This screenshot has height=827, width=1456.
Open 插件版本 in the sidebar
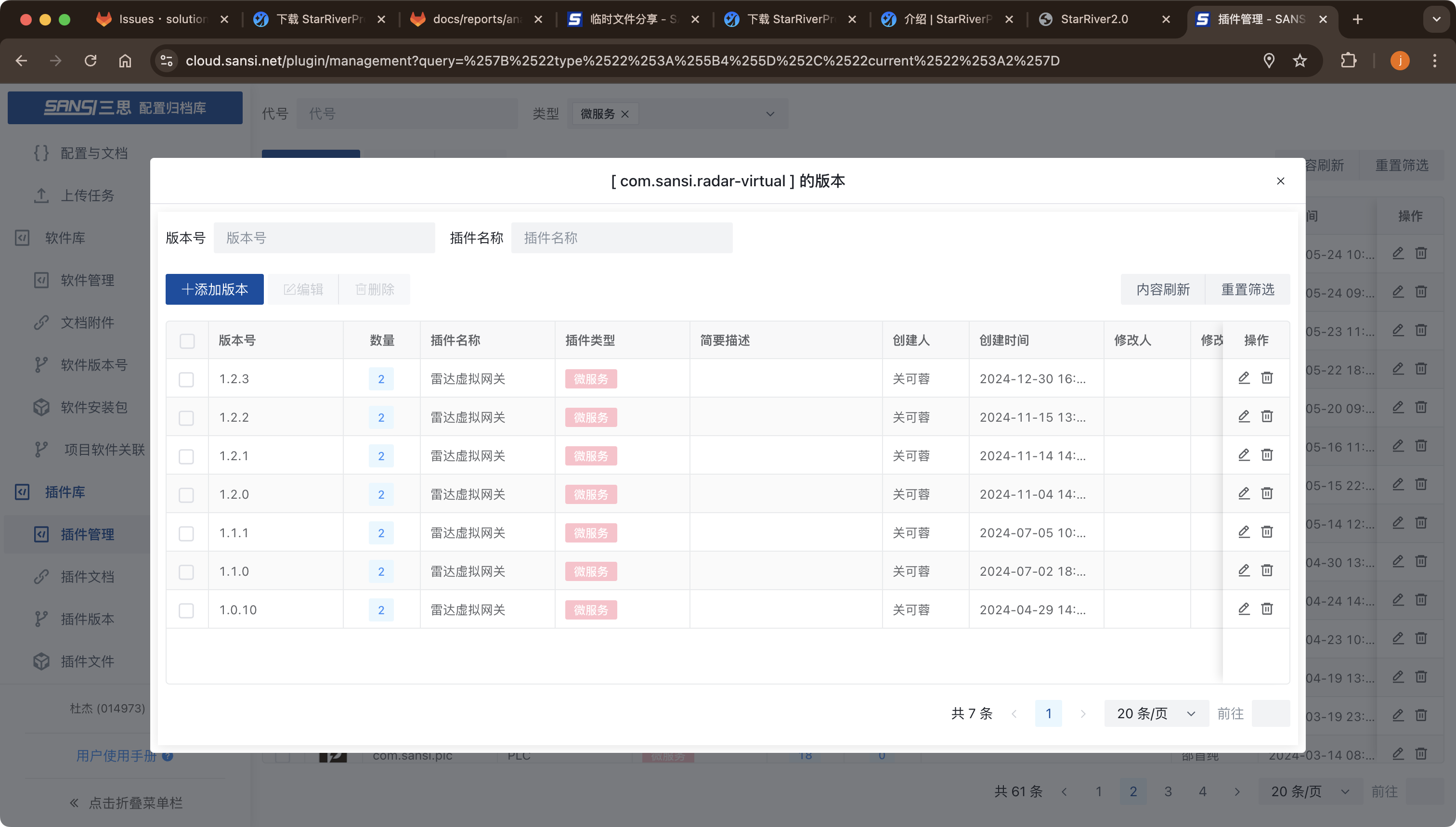(88, 619)
